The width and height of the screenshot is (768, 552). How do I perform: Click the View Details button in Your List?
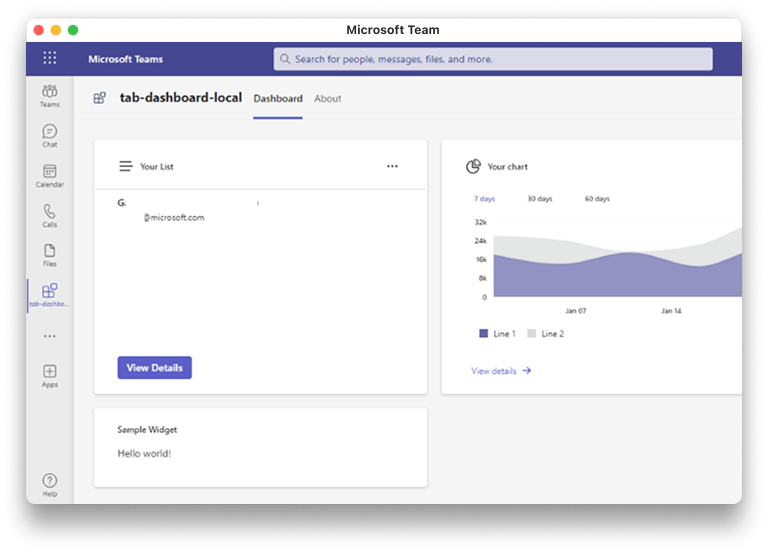[154, 367]
